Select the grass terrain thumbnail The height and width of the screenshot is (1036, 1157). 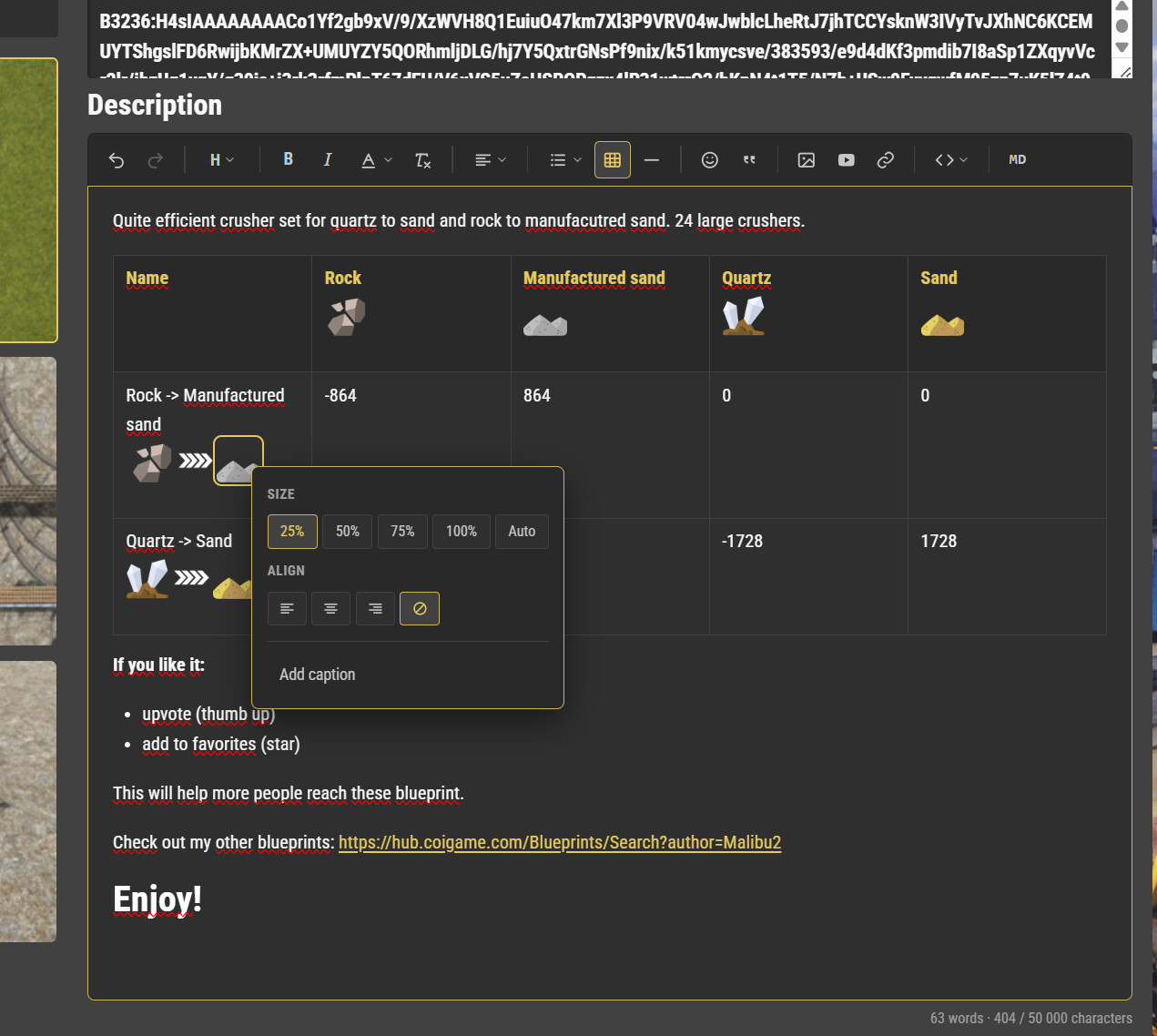(x=28, y=200)
